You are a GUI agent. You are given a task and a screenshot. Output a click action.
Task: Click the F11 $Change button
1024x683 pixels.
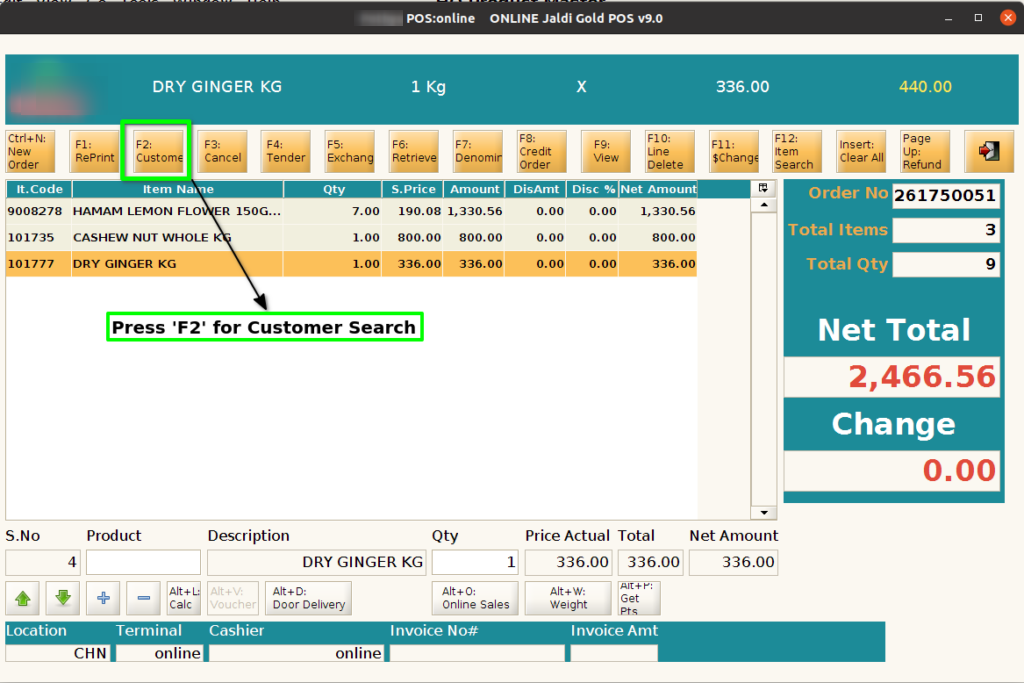pos(733,151)
